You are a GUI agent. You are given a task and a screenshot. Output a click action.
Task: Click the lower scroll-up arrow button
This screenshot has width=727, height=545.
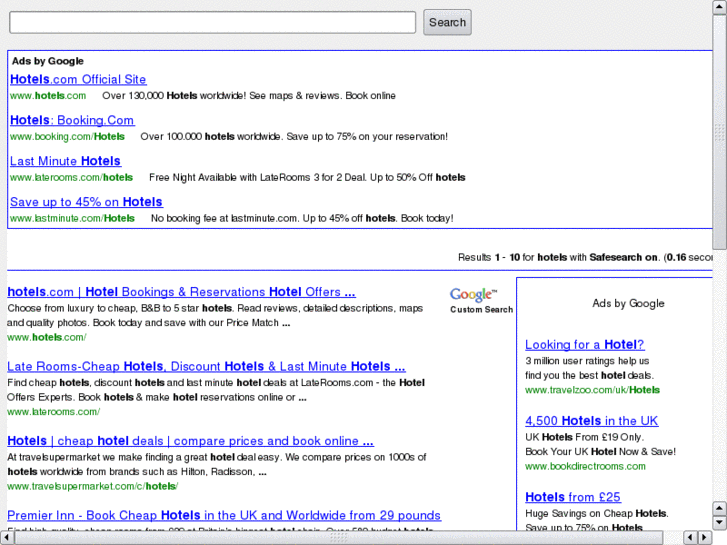(x=719, y=508)
